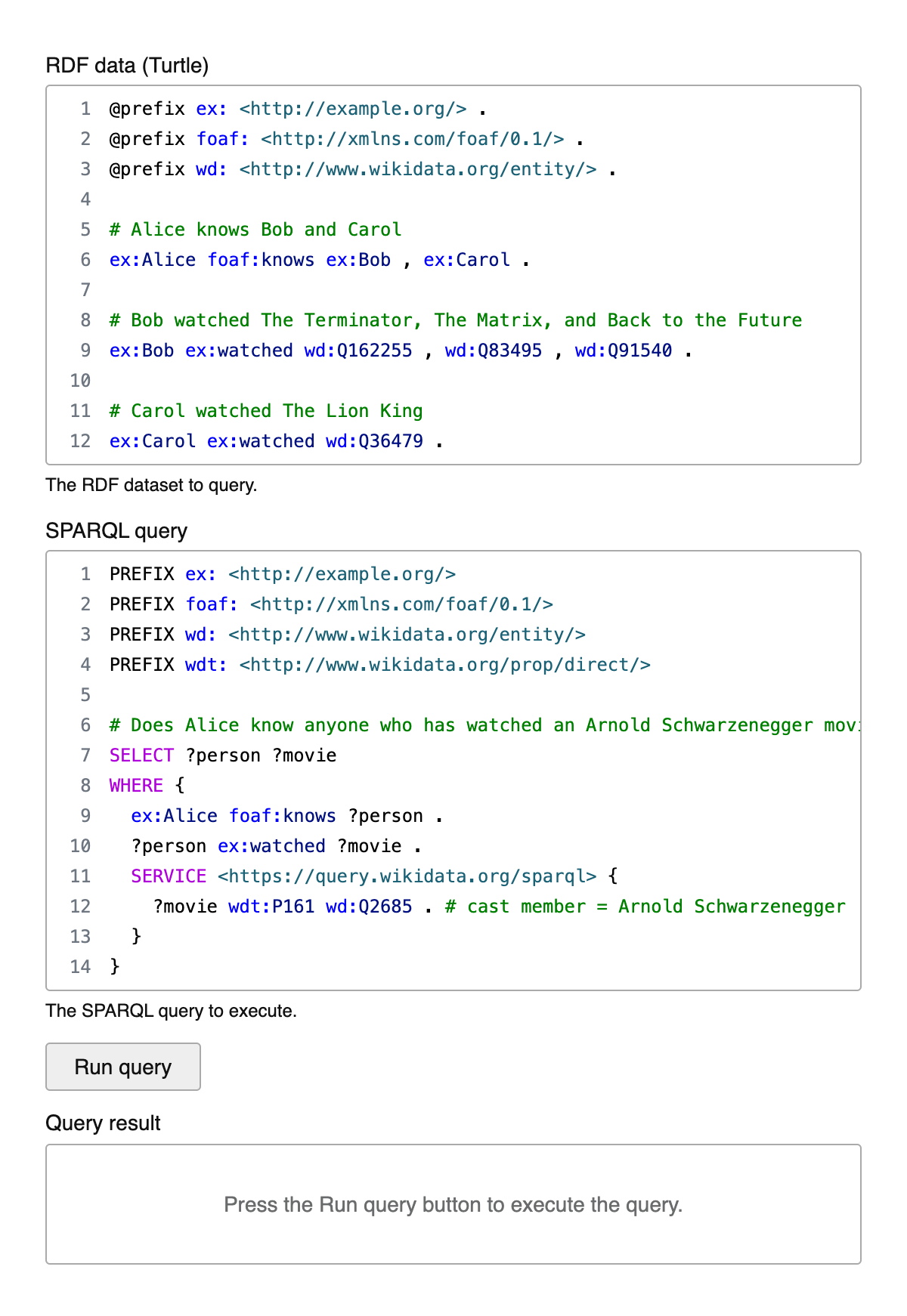Click the wd: prefix line in RDF data

pos(363,169)
